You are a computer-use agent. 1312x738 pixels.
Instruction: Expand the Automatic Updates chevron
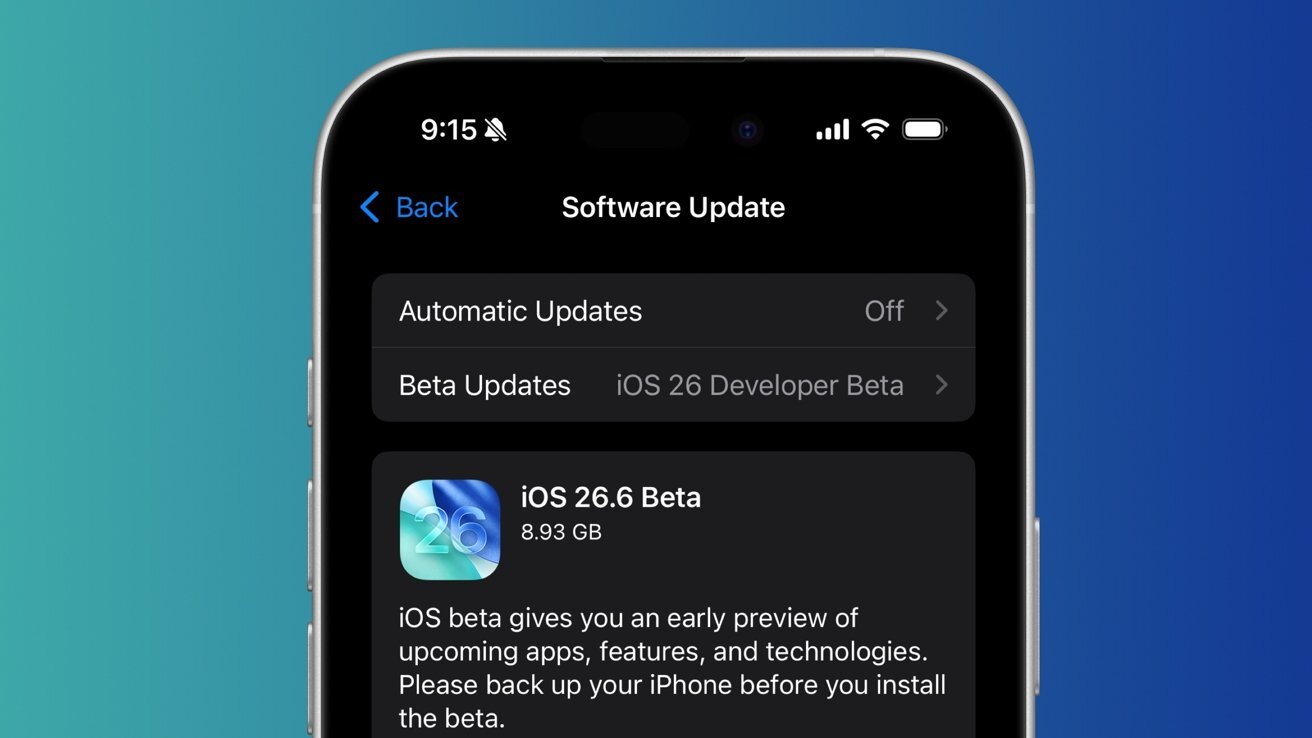(941, 311)
